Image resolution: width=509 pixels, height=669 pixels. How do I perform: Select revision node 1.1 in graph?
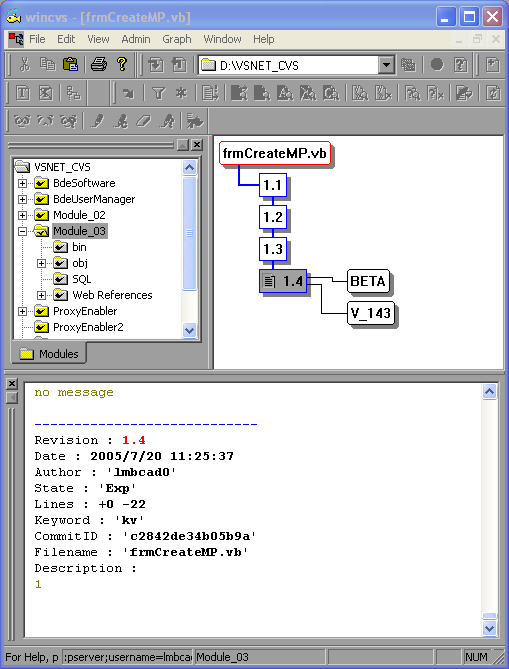tap(273, 185)
